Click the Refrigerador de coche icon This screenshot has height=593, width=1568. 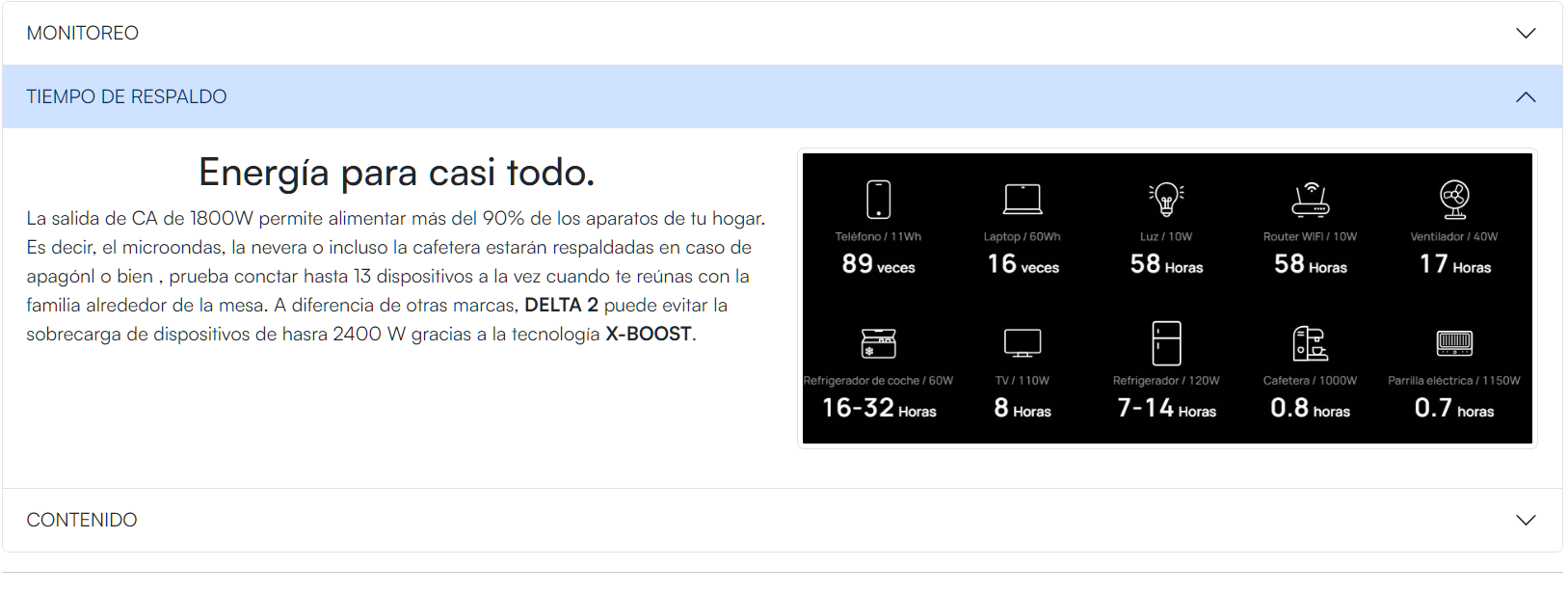click(x=878, y=343)
